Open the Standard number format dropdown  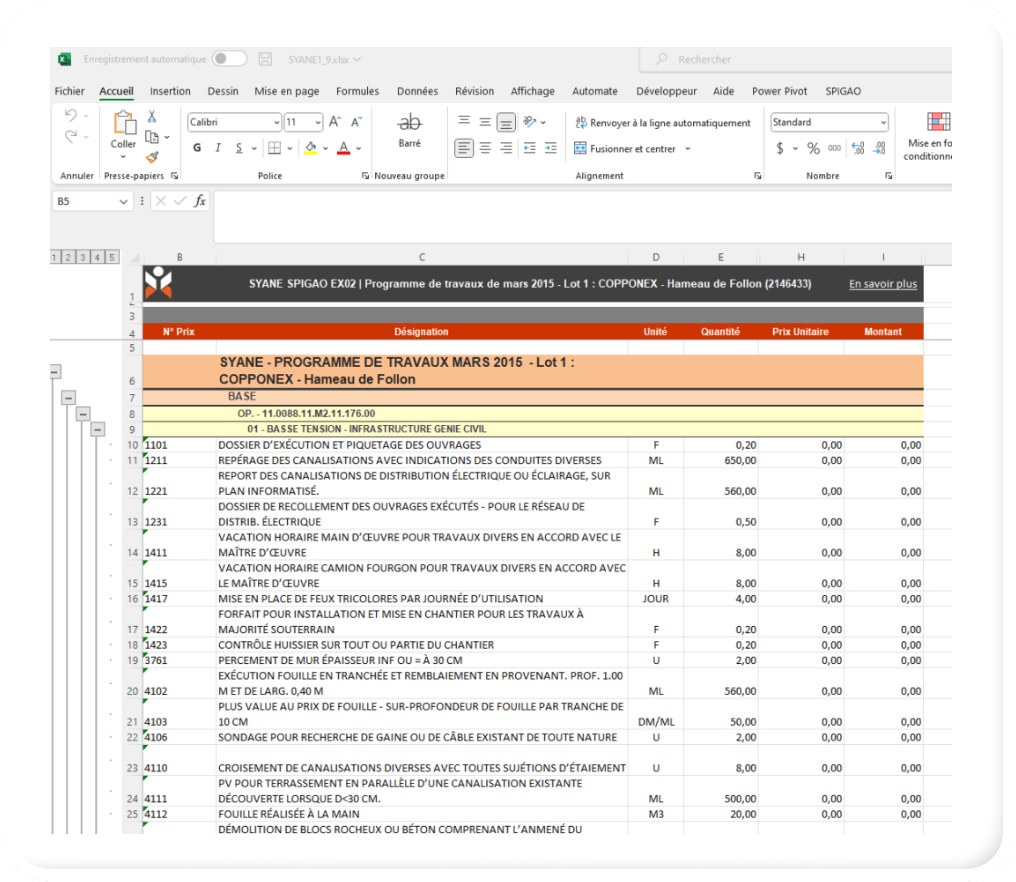pos(882,123)
